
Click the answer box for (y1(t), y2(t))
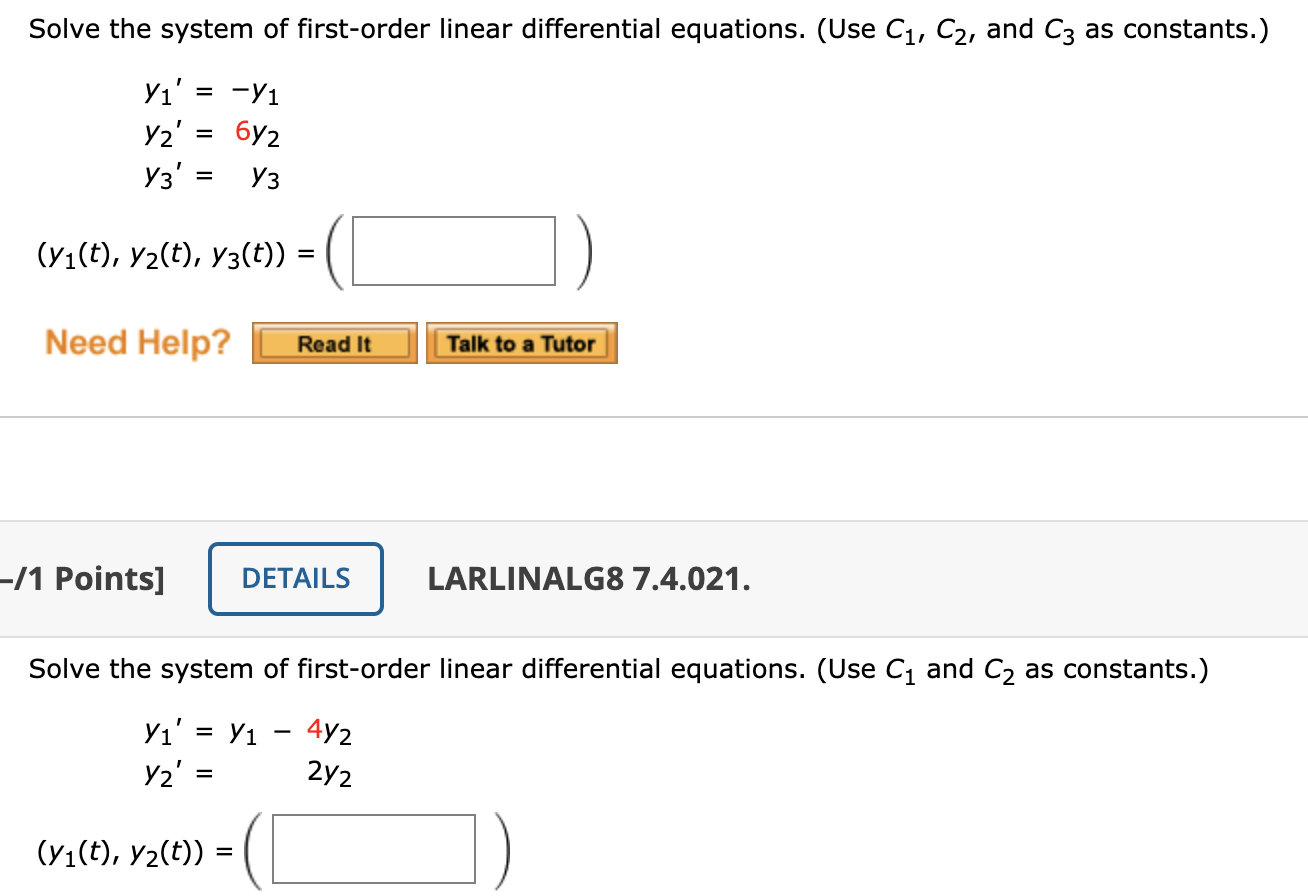pos(373,849)
